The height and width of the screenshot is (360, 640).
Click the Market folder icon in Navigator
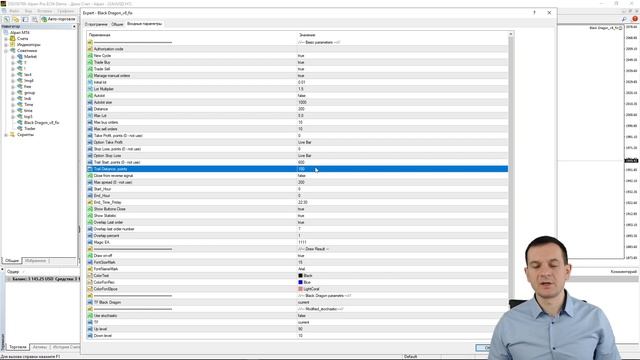click(20, 56)
